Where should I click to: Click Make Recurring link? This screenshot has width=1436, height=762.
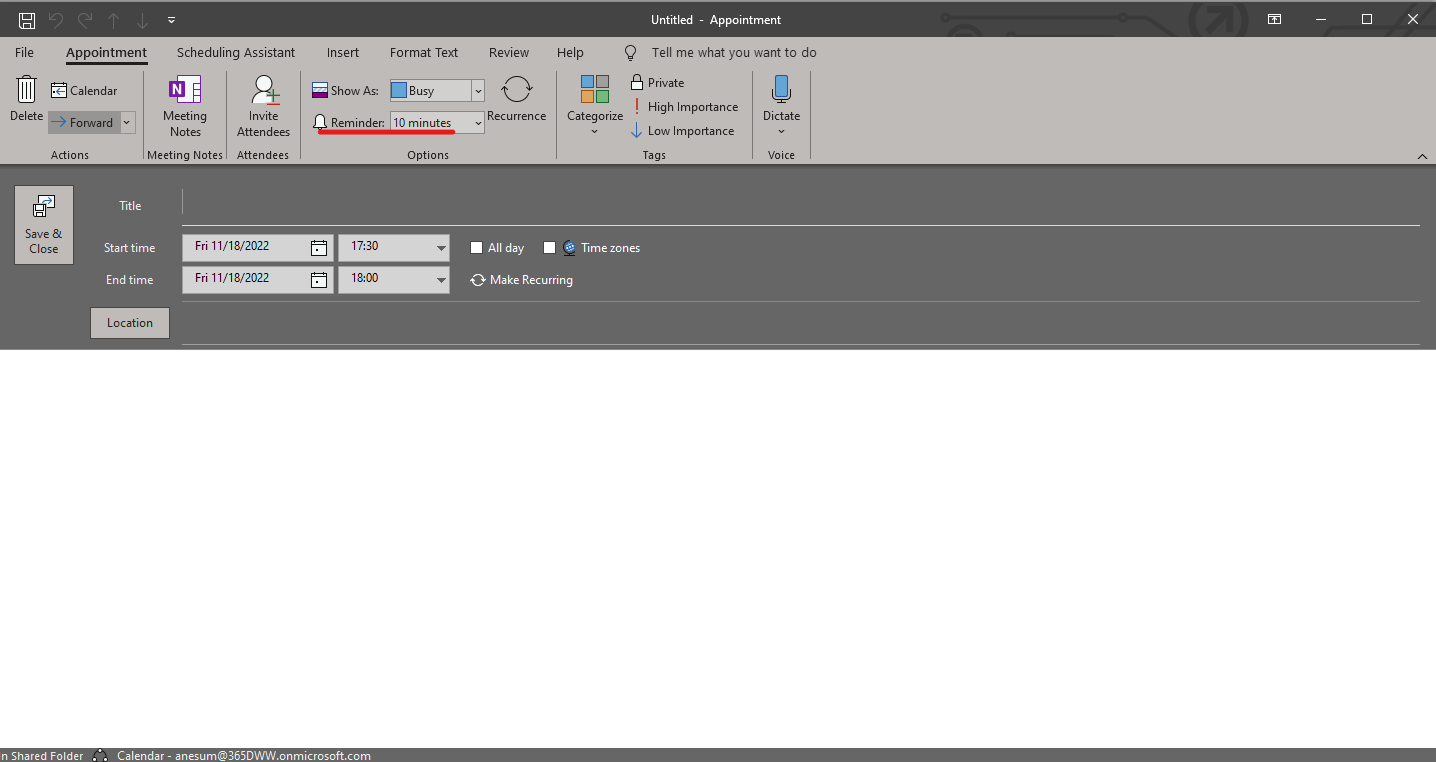click(521, 280)
